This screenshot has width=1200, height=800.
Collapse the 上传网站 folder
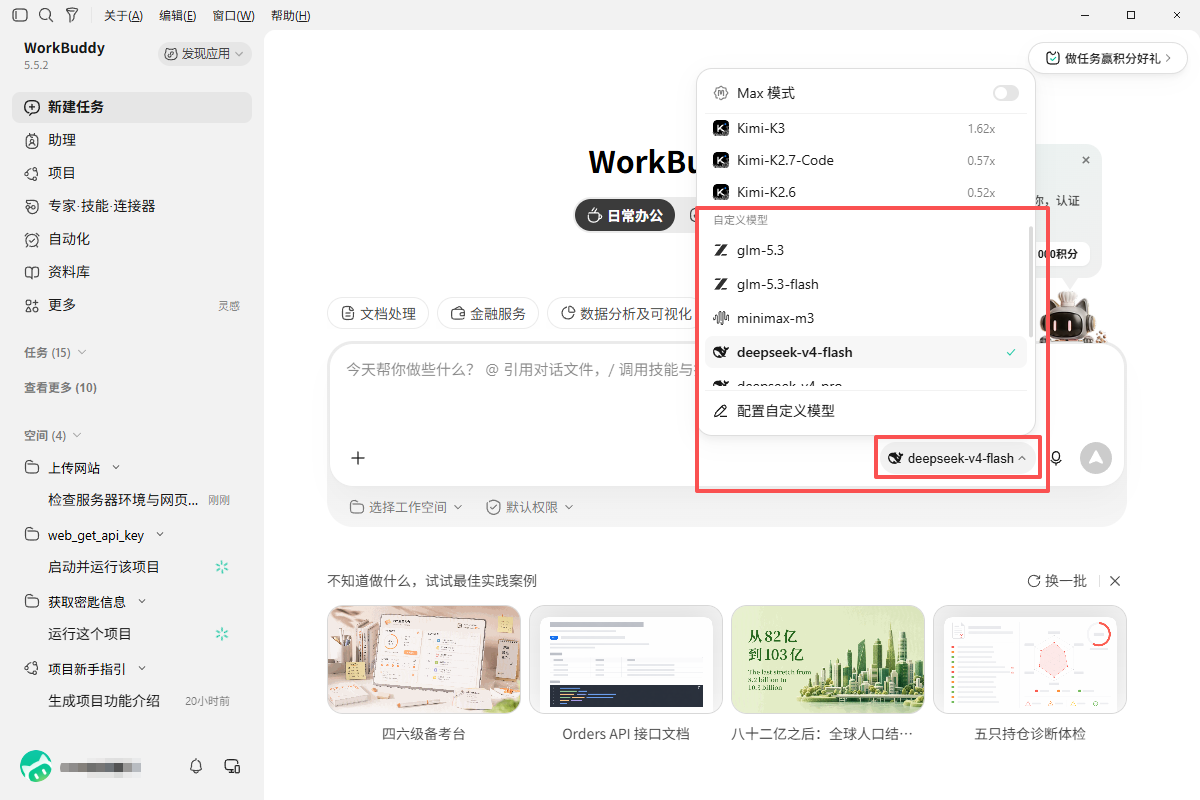(116, 467)
